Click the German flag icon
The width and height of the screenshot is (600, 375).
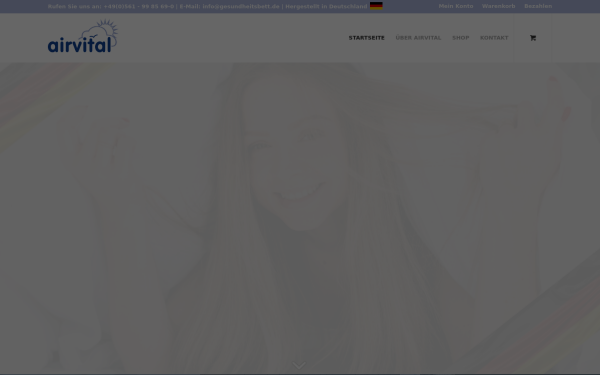(376, 6)
